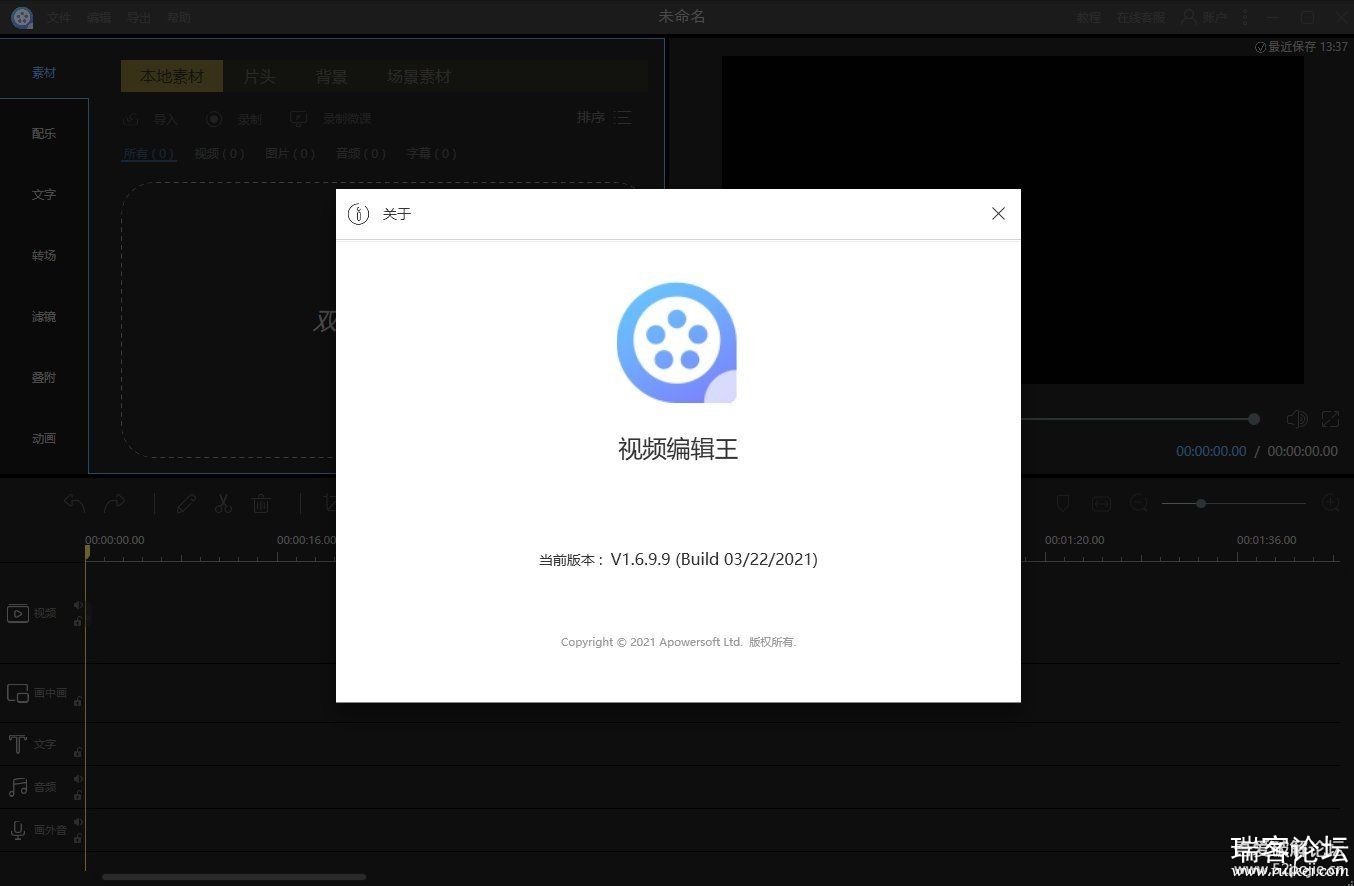
Task: Click the 教程 tutorial link
Action: [x=1089, y=17]
